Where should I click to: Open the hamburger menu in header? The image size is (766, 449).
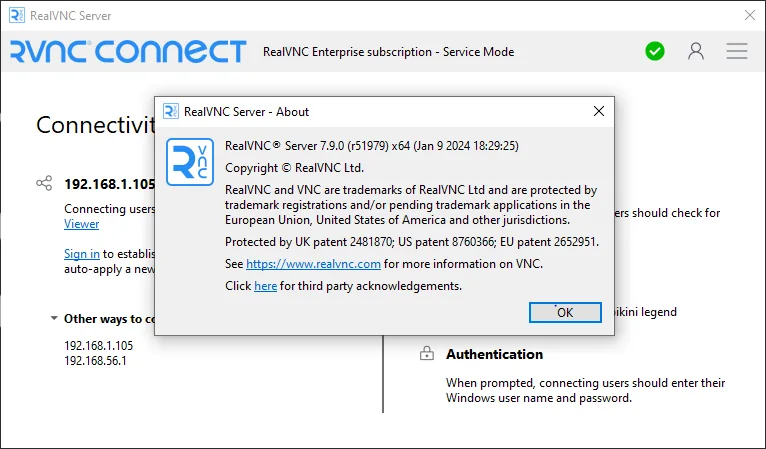(737, 51)
